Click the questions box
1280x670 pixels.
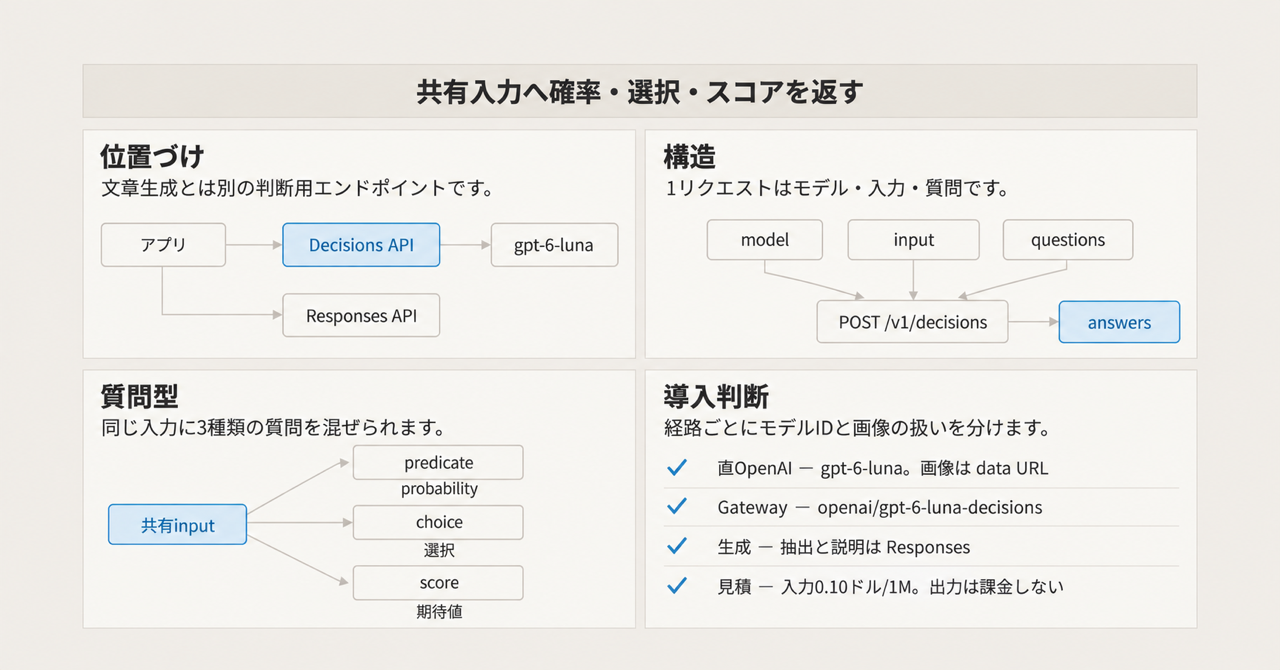point(1068,240)
